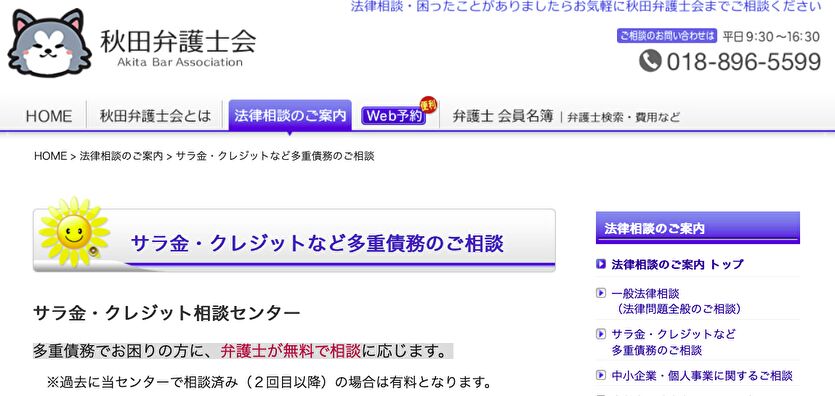
Task: Click the HOME breadcrumb link
Action: (x=51, y=156)
